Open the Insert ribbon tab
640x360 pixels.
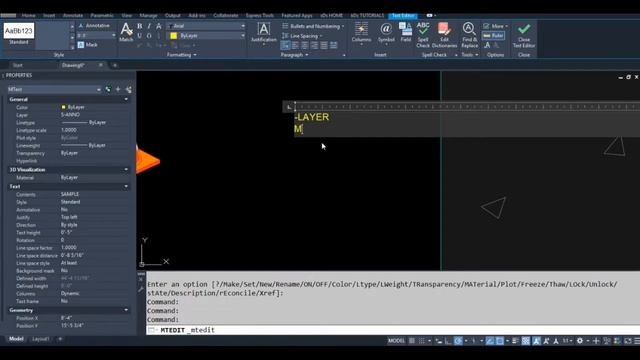[x=49, y=16]
